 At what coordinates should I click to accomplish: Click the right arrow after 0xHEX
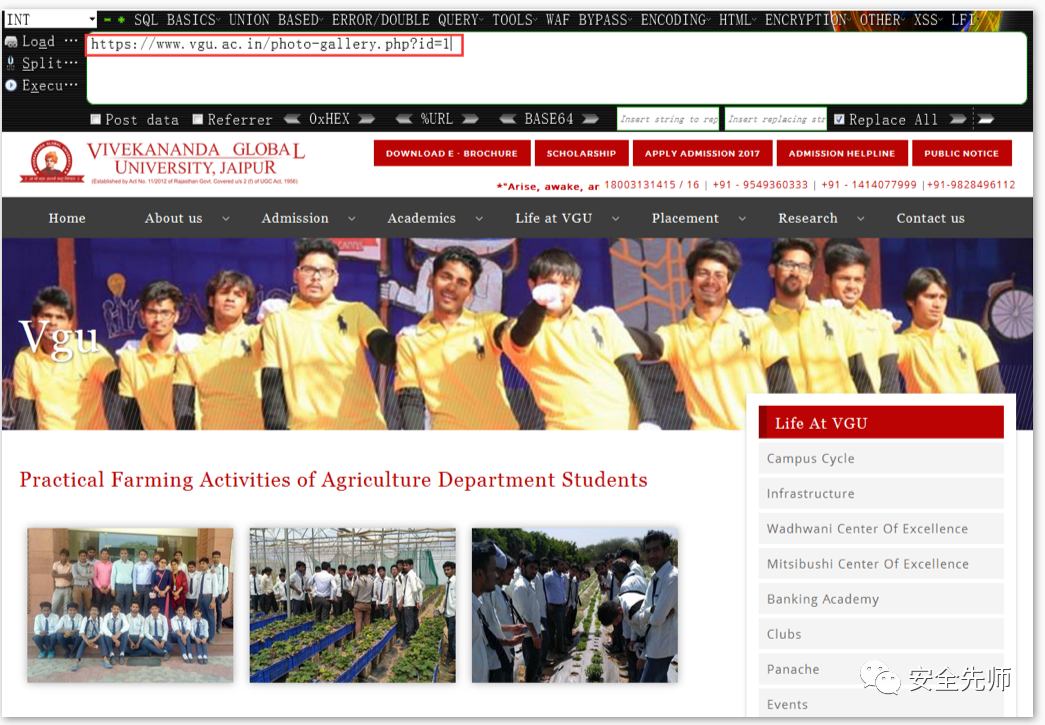coord(367,119)
